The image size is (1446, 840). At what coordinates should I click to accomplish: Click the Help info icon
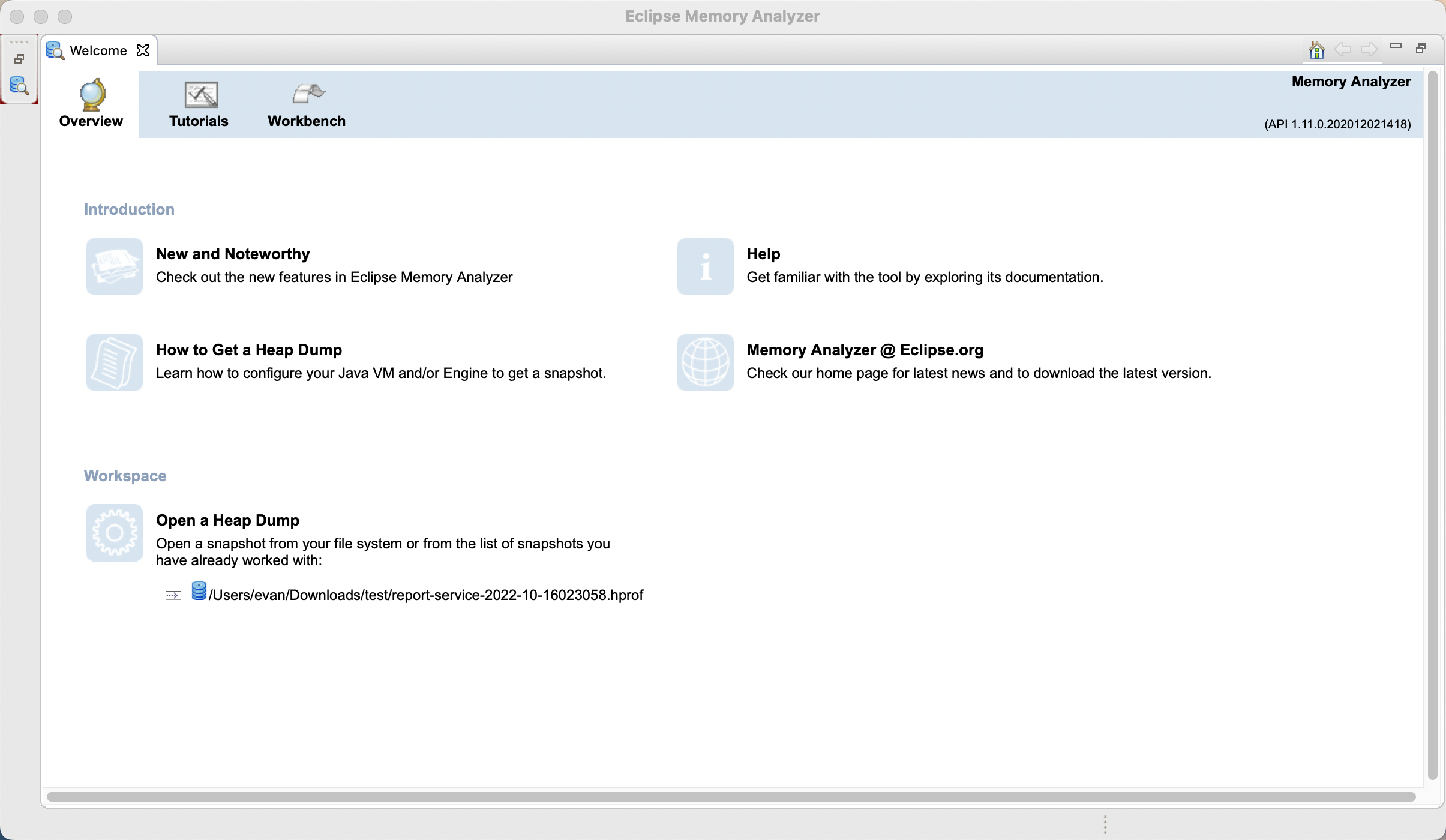pyautogui.click(x=706, y=266)
